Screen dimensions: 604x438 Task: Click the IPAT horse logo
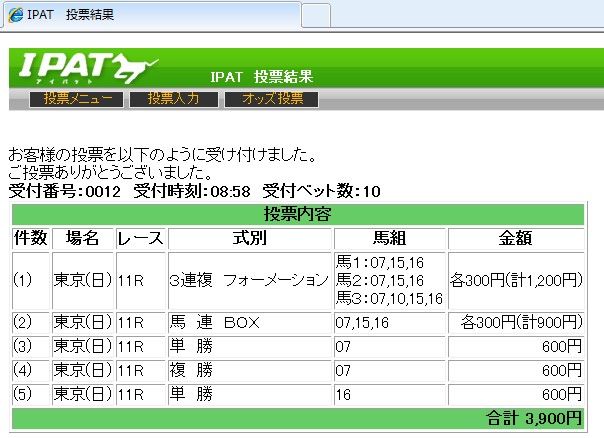pyautogui.click(x=88, y=68)
